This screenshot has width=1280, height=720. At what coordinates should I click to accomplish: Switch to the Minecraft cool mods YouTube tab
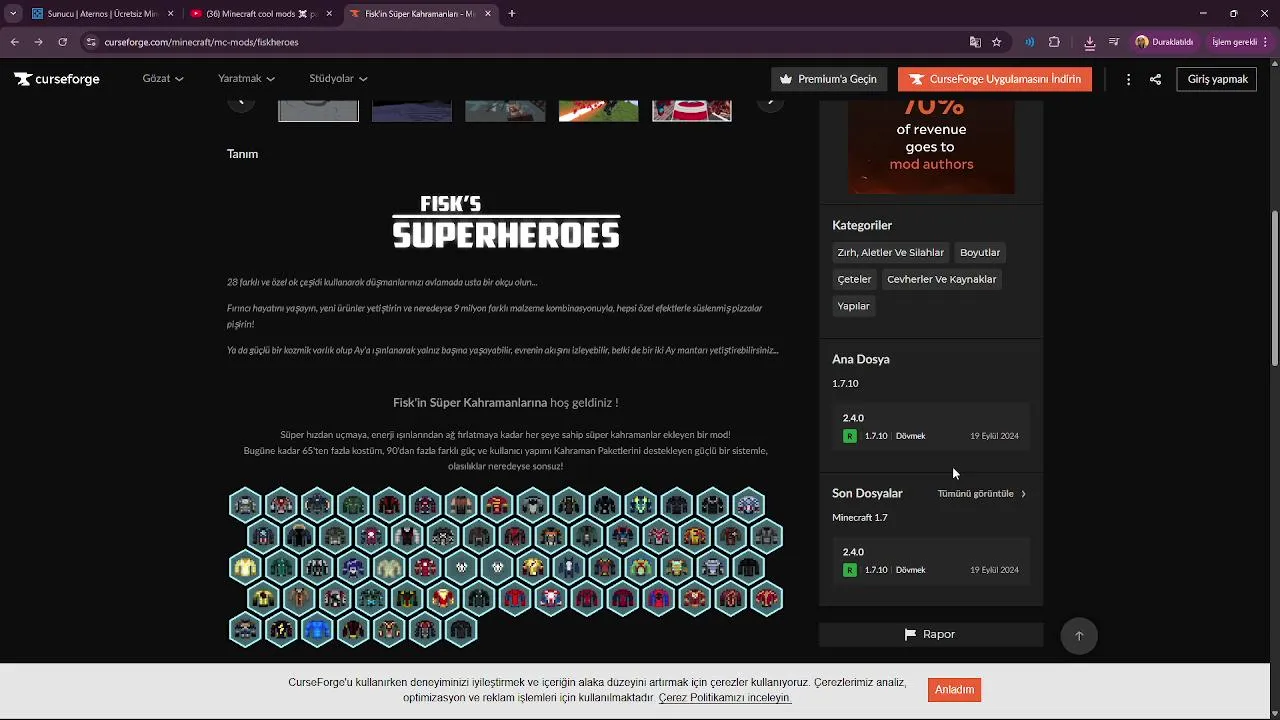(x=262, y=14)
